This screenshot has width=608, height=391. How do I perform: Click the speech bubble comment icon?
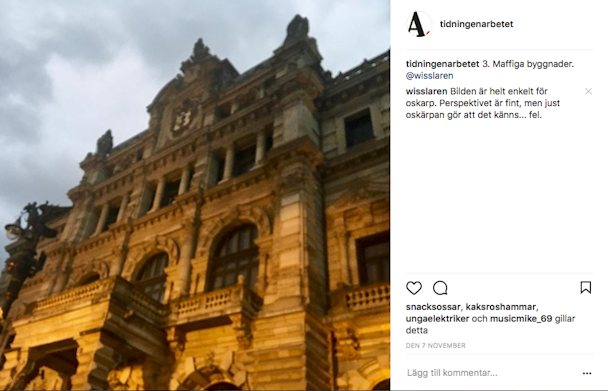point(440,288)
